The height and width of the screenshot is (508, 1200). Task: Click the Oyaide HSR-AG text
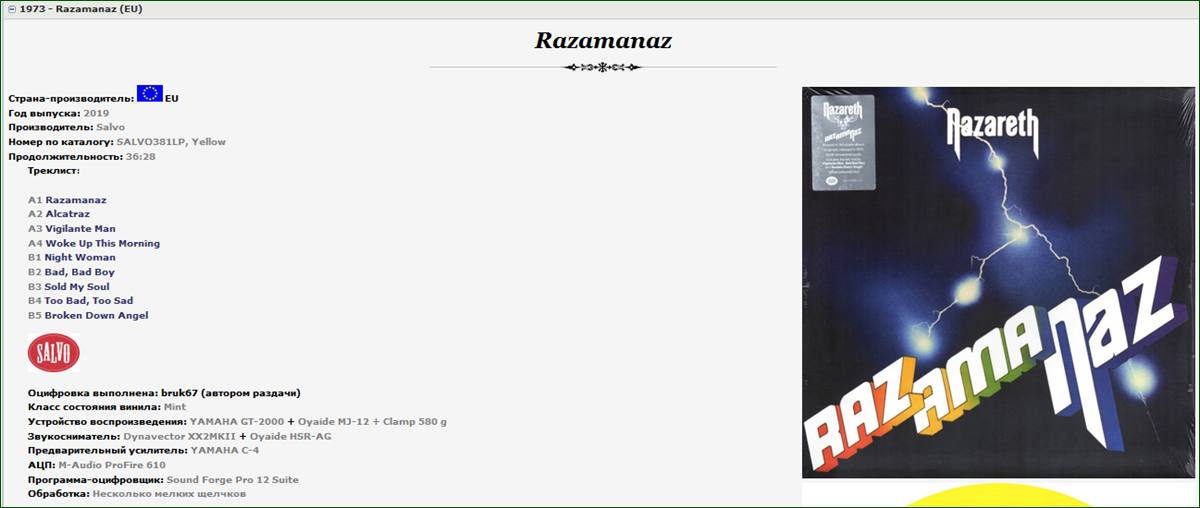[x=291, y=436]
